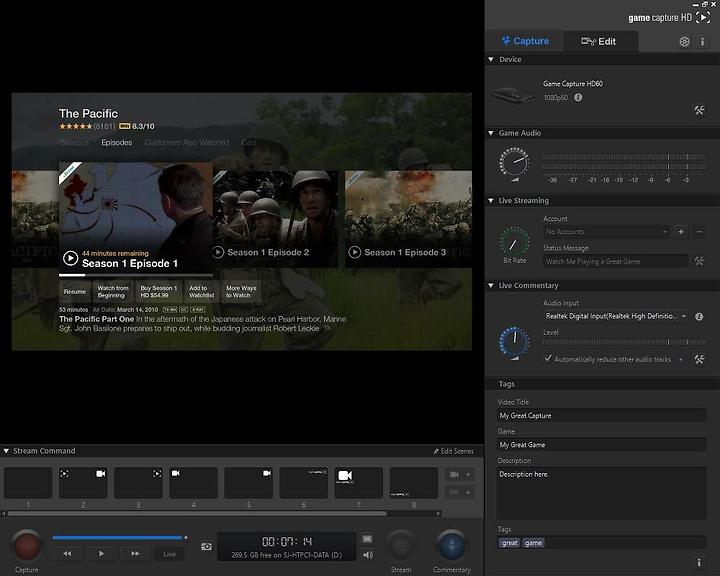Click the Game field My Great Game
Viewport: 720px width, 576px height.
[602, 445]
